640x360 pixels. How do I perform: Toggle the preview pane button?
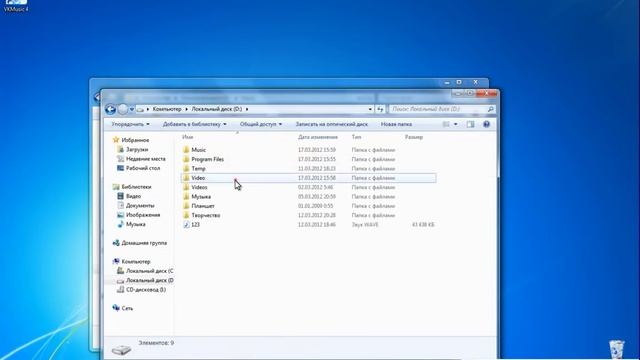pos(470,124)
